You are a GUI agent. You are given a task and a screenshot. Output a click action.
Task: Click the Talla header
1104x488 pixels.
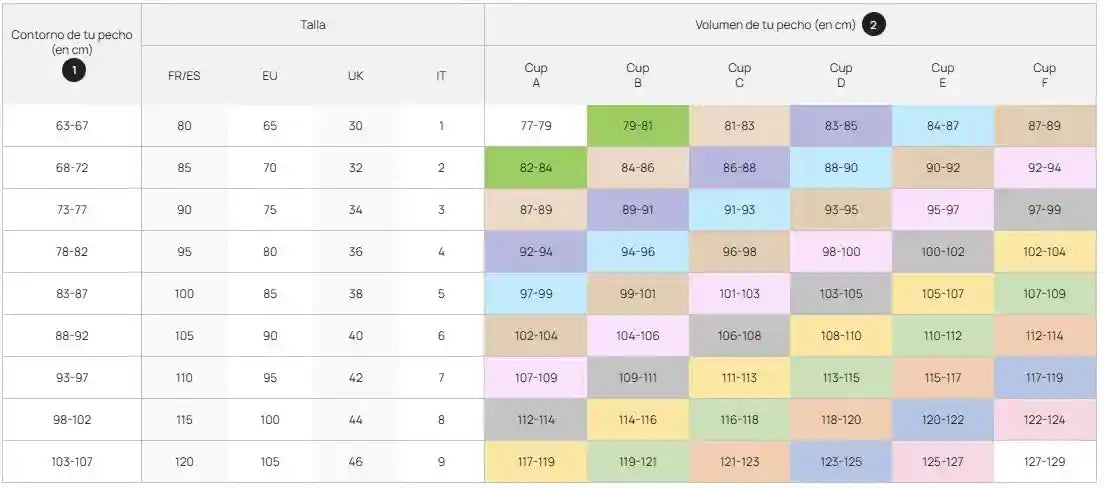(313, 25)
